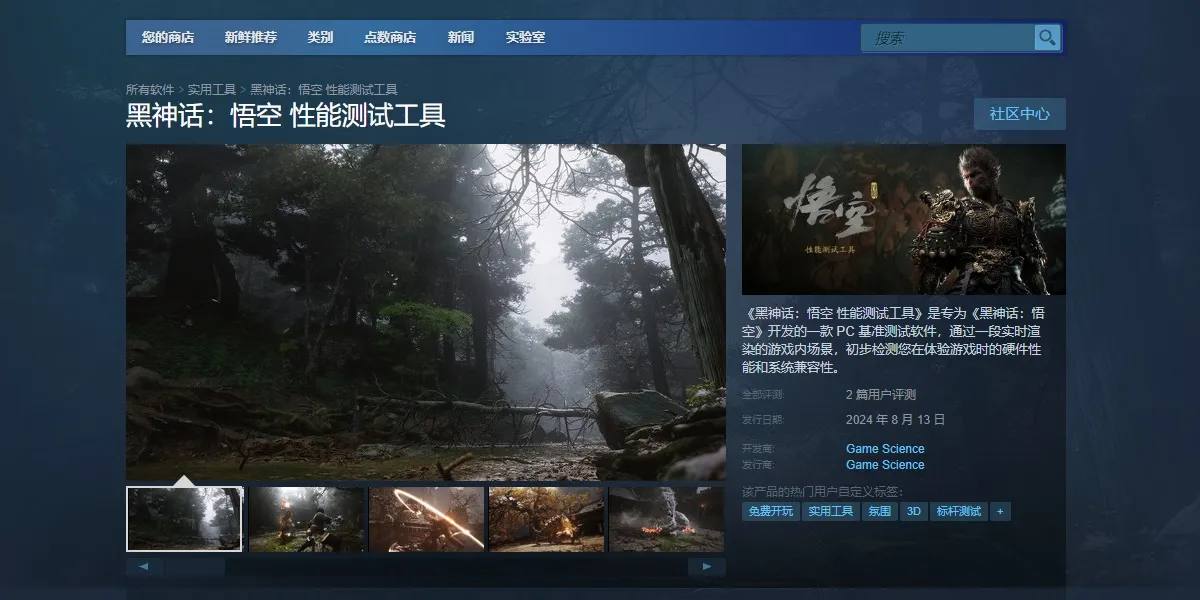1200x600 pixels.
Task: Open 您的商店 menu
Action: [168, 38]
